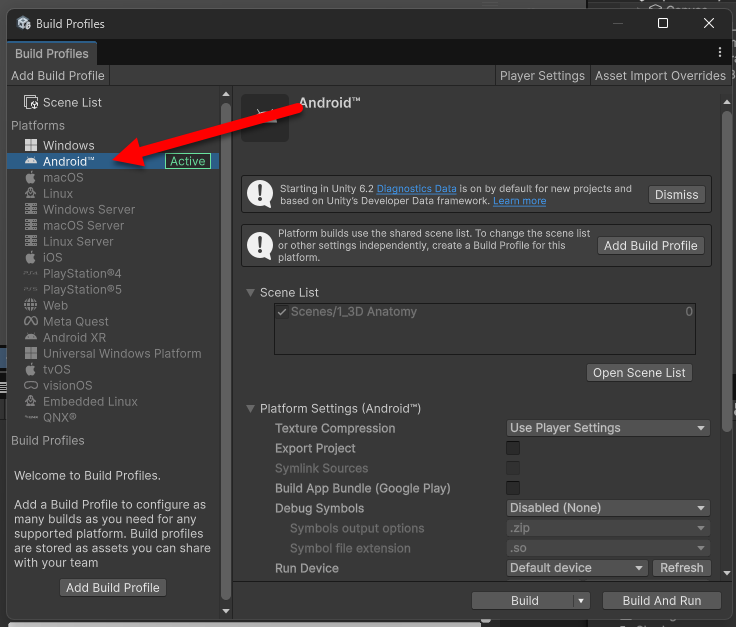Viewport: 736px width, 627px height.
Task: Click the Build And Run button
Action: [661, 601]
